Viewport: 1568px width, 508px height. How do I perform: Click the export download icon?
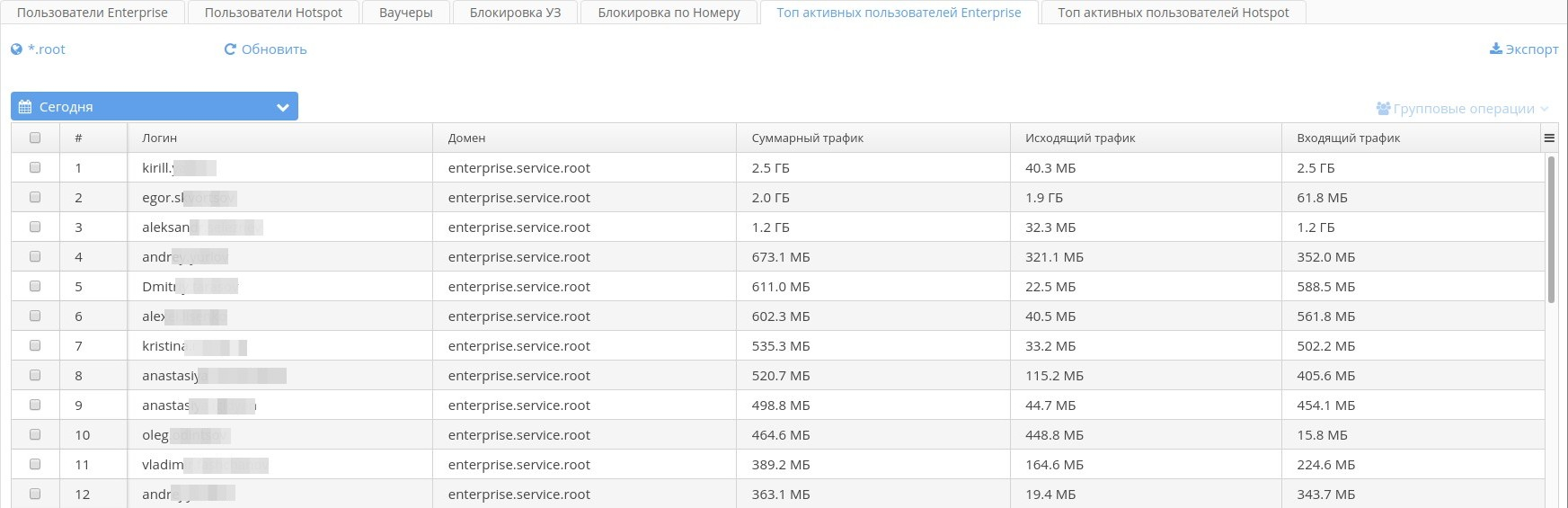1495,49
